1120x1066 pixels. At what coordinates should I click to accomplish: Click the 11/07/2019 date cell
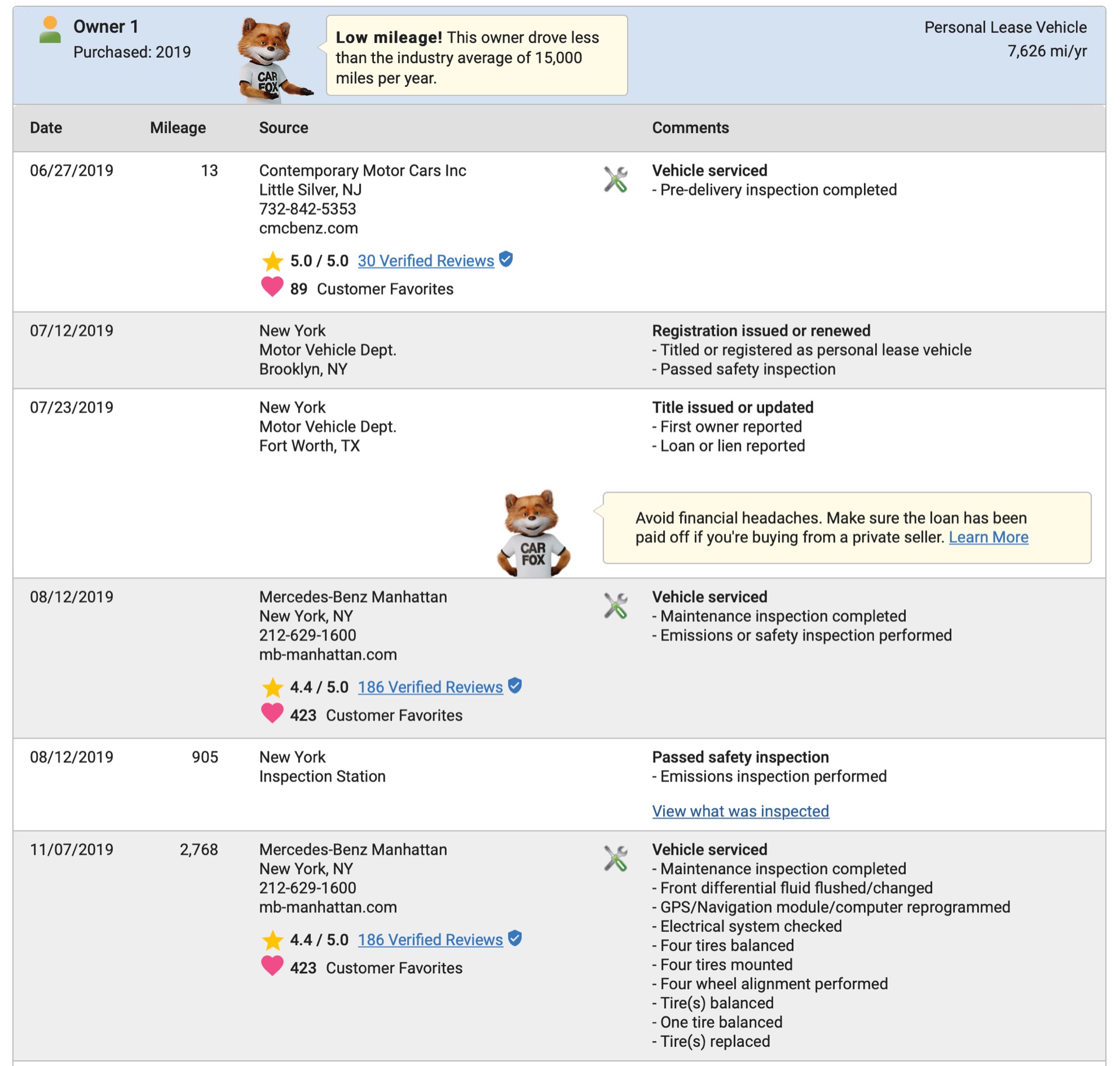72,850
